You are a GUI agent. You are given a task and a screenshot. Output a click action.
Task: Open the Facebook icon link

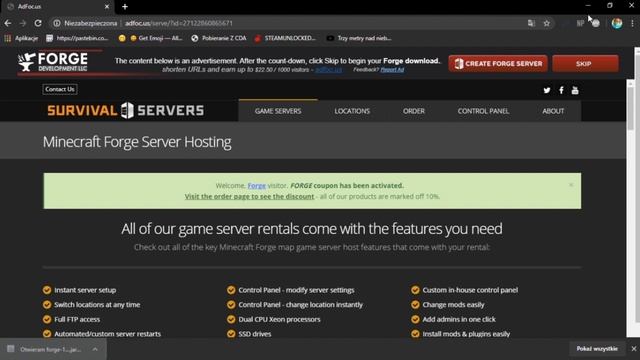click(x=561, y=90)
